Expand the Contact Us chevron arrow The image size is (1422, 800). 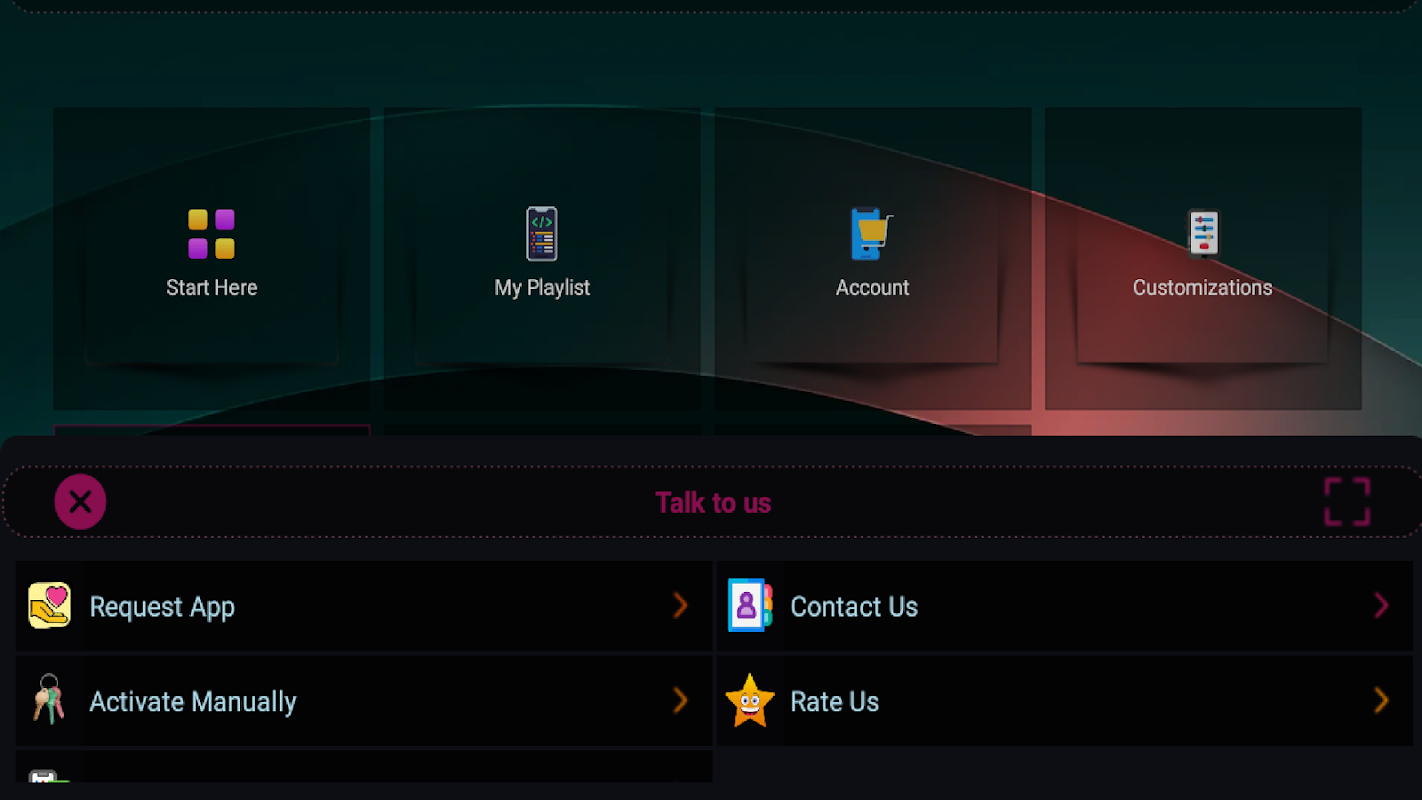1381,605
